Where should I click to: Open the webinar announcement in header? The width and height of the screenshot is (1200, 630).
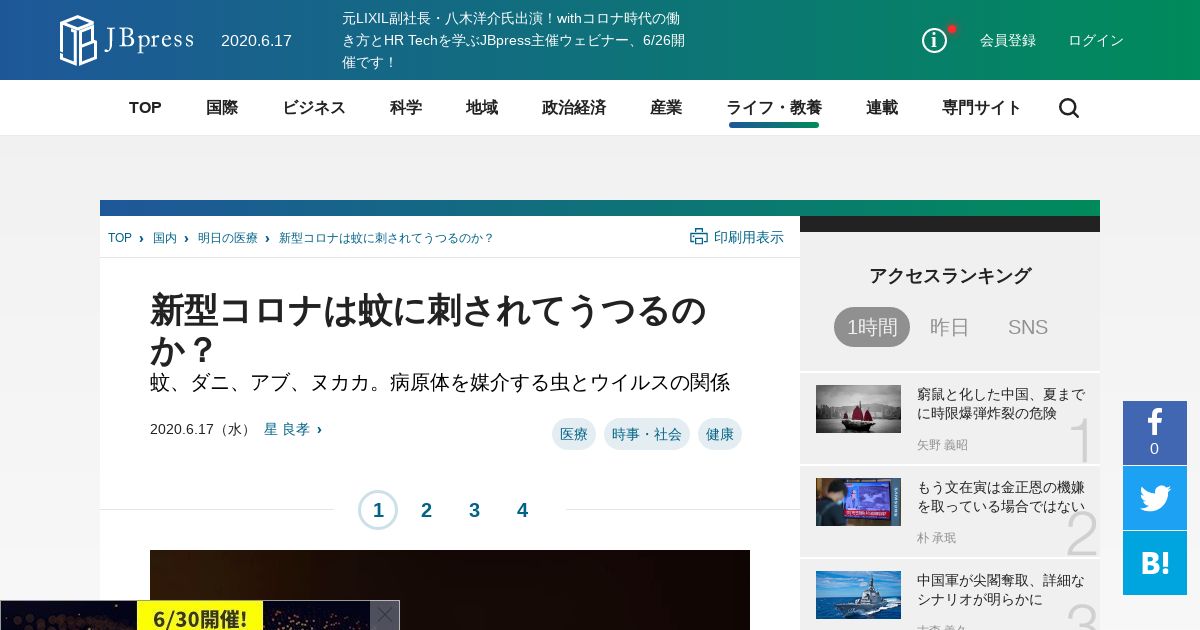514,40
